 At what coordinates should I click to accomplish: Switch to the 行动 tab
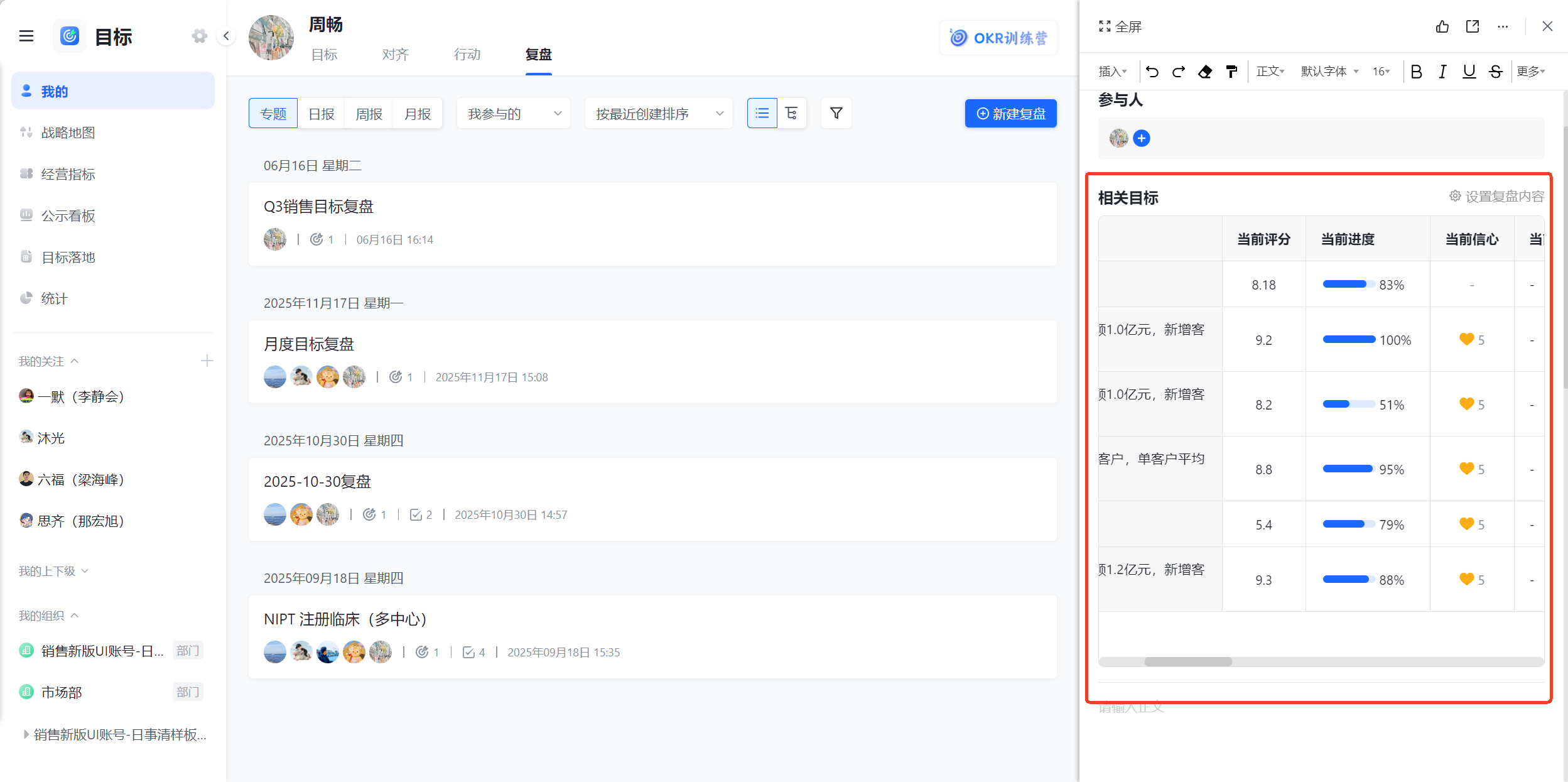467,55
